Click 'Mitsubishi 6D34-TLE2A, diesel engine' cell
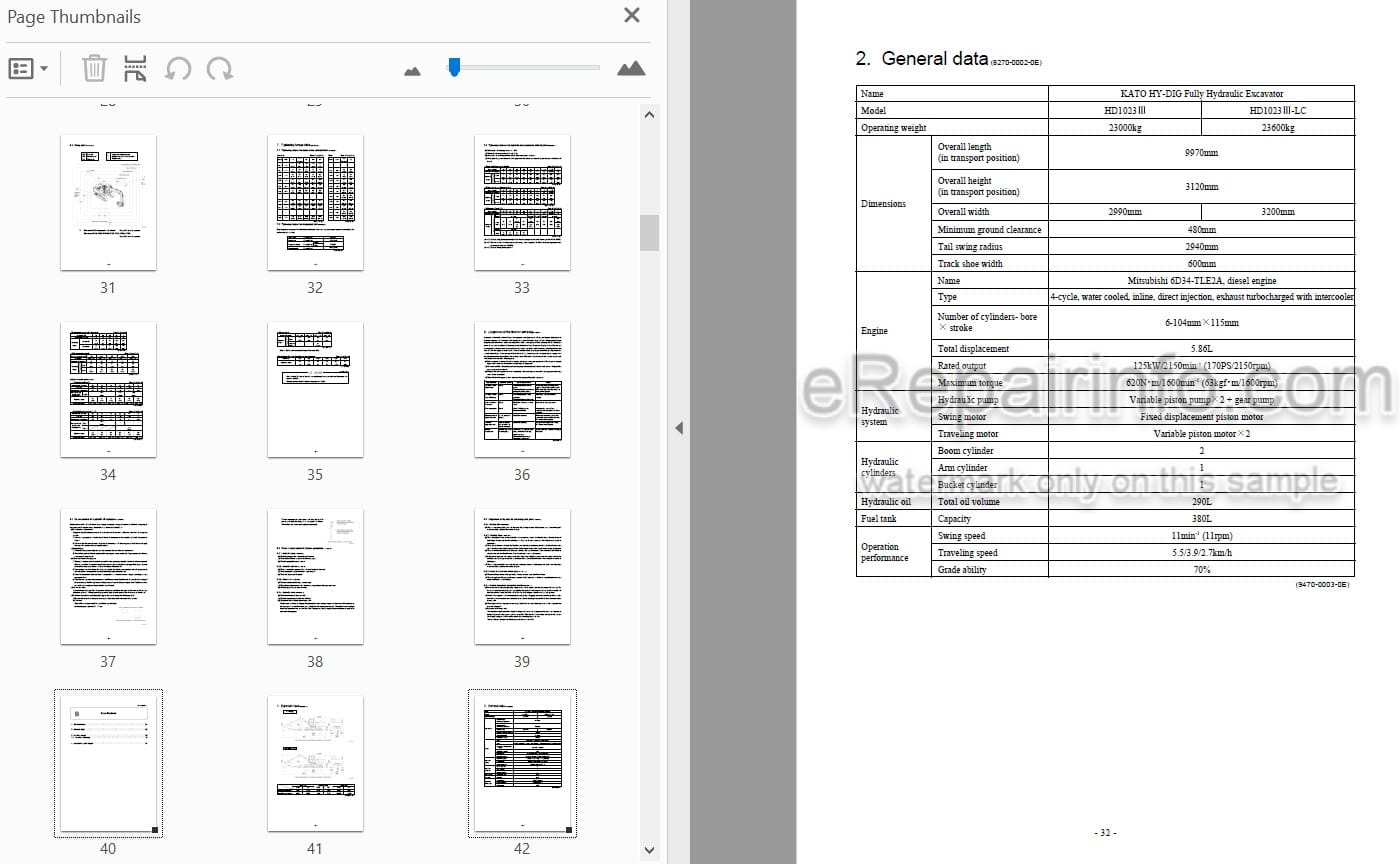 (1201, 281)
